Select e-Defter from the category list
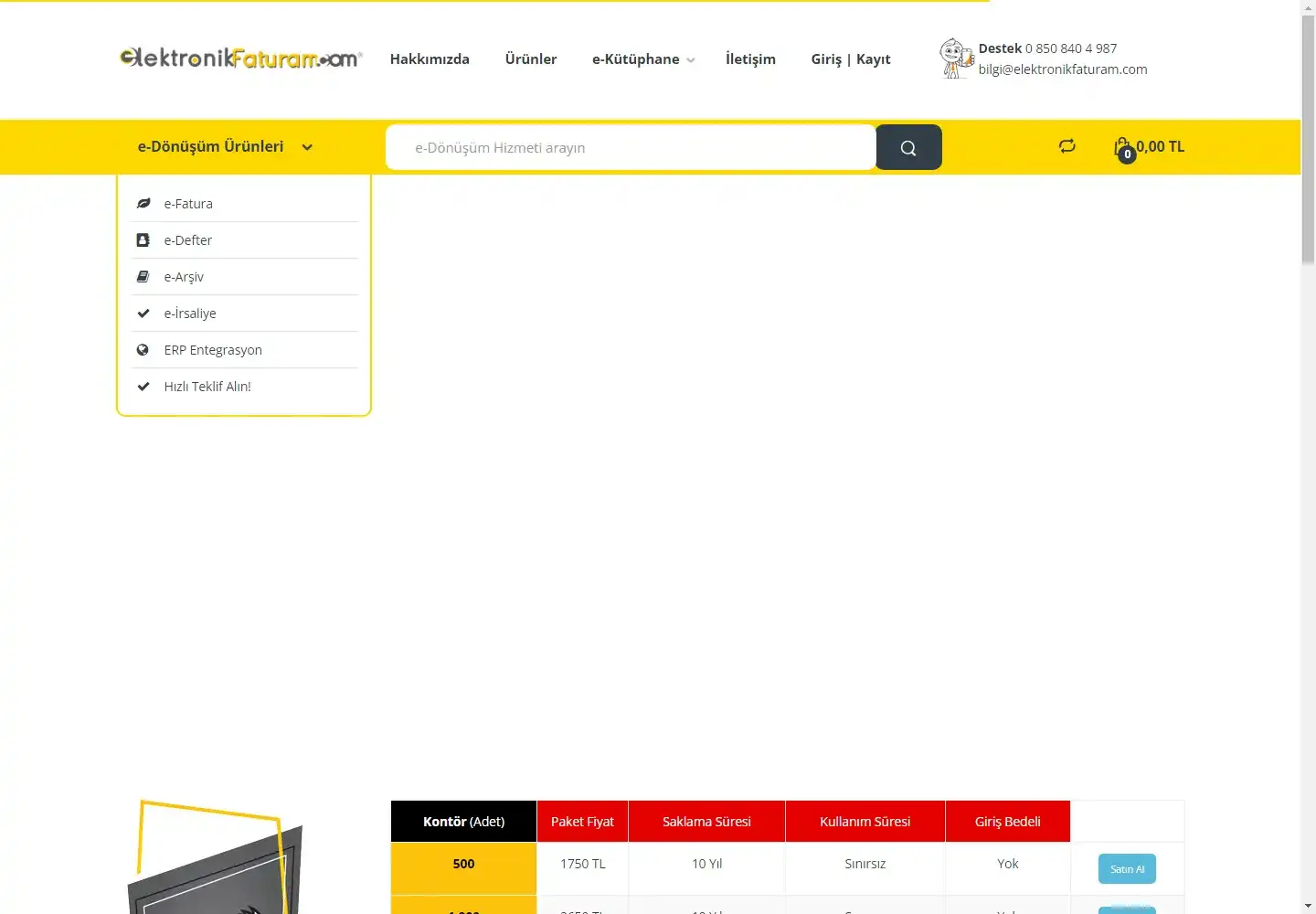Viewport: 1316px width, 914px height. [x=187, y=240]
